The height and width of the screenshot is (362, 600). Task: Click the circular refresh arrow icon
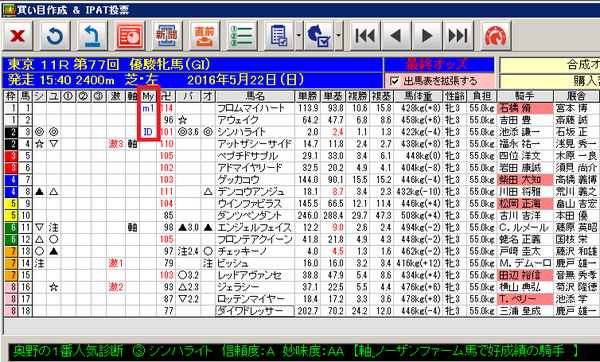(55, 36)
